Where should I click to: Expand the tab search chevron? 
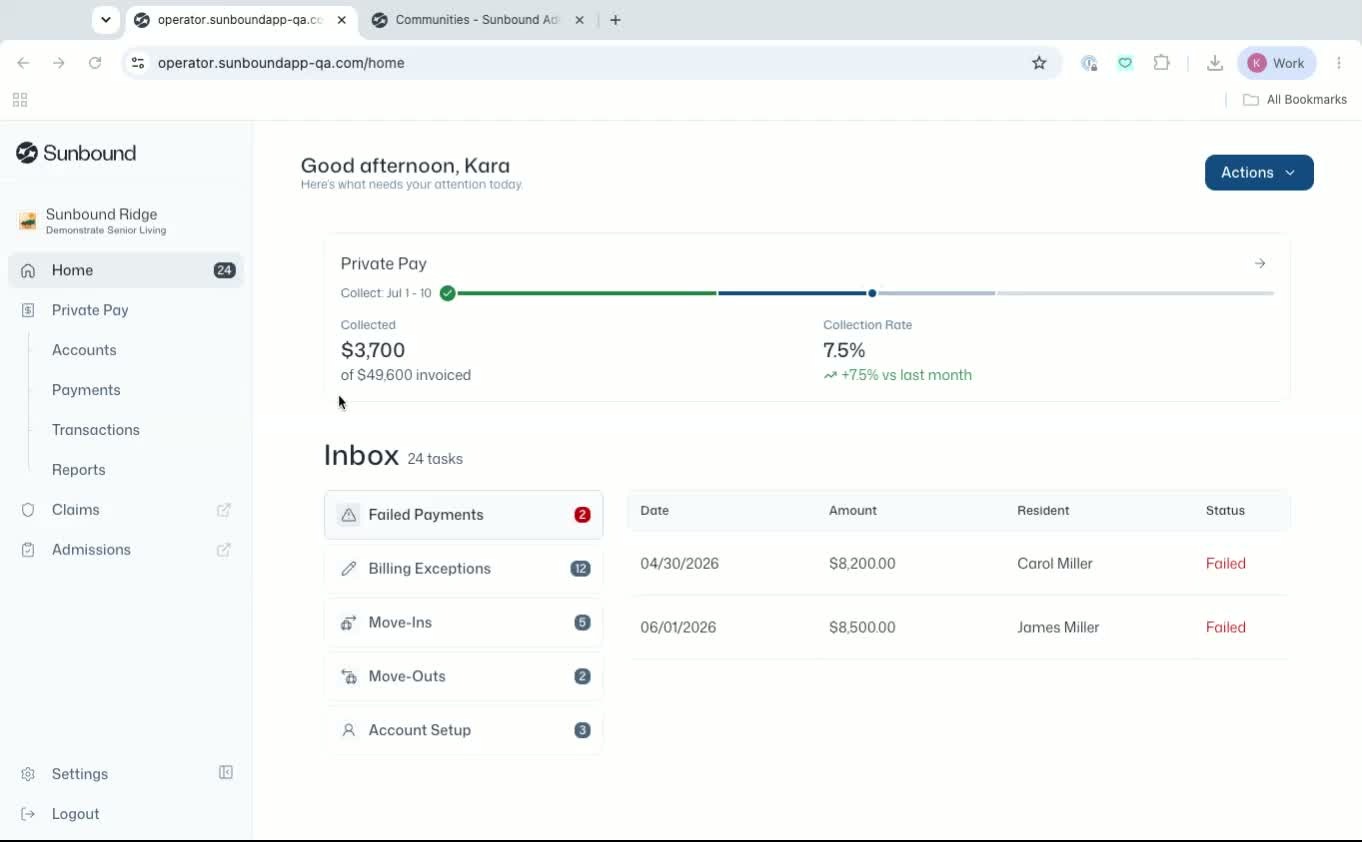pos(106,20)
